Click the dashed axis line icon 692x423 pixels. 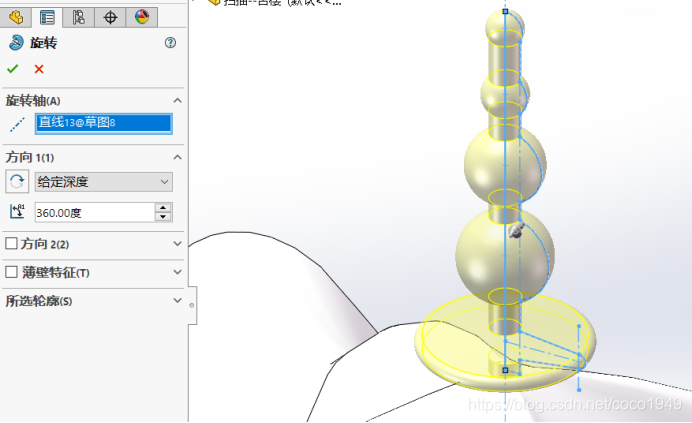pyautogui.click(x=17, y=125)
